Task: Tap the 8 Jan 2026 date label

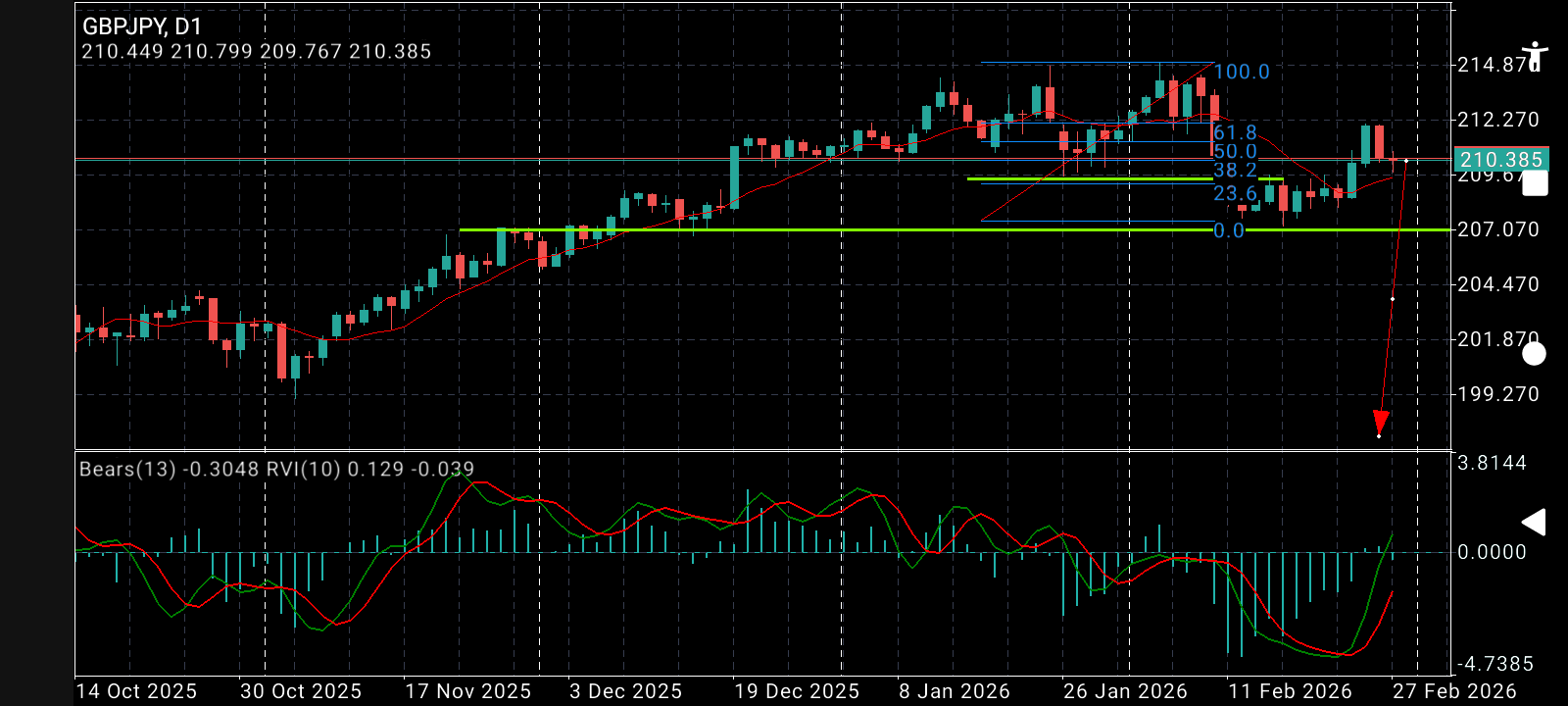Action: 955,691
